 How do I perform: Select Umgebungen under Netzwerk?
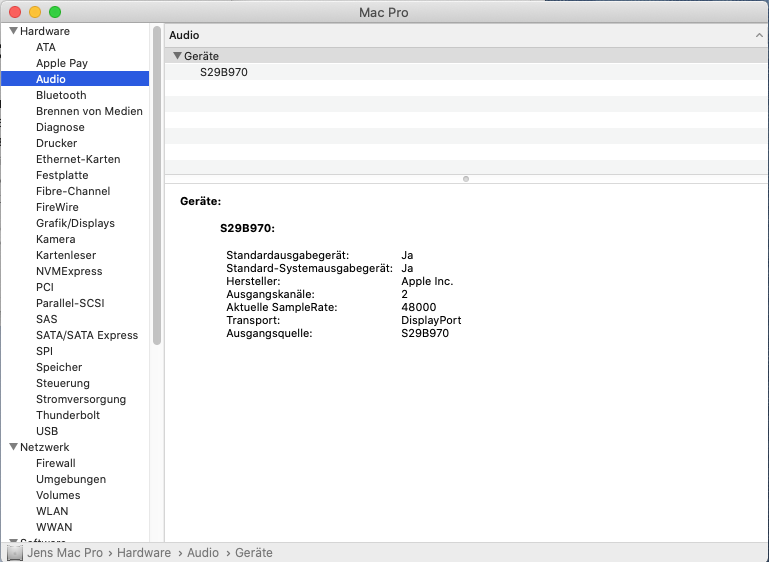pos(71,479)
